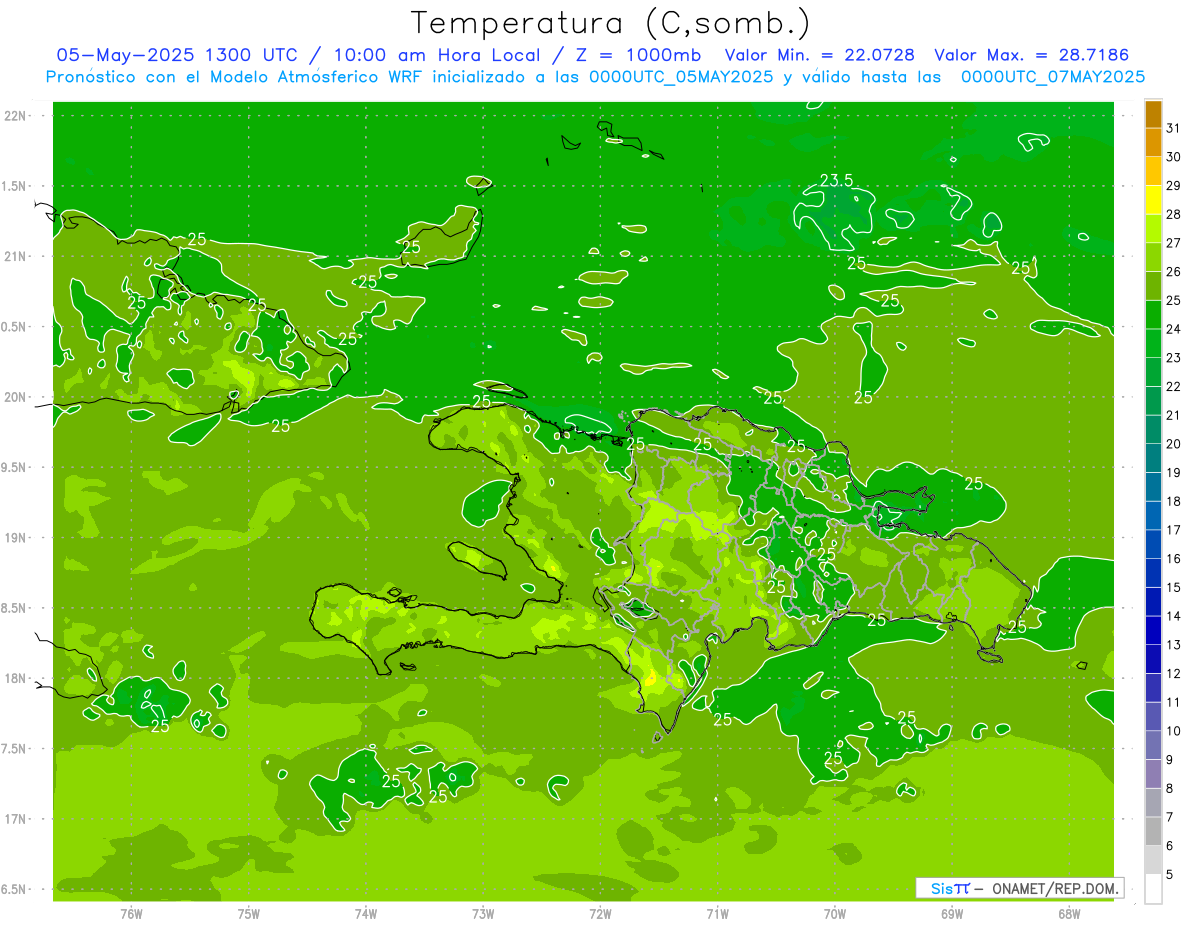The width and height of the screenshot is (1200, 927).
Task: Click the '21' colorbar label
Action: pyautogui.click(x=1174, y=415)
